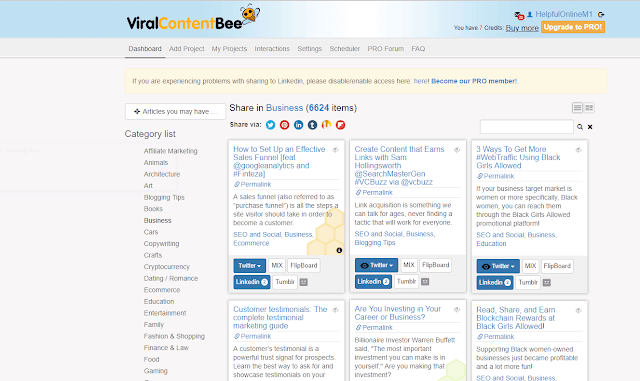Expand Articles you may have panel
The height and width of the screenshot is (381, 640).
[x=175, y=111]
